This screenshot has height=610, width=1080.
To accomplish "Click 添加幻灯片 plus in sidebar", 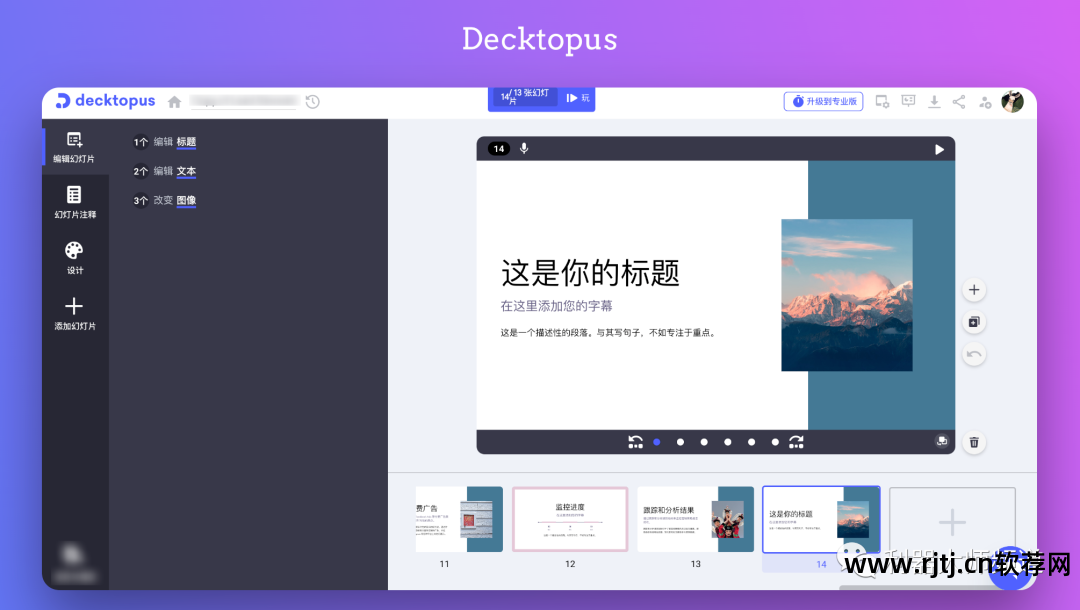I will (x=75, y=314).
